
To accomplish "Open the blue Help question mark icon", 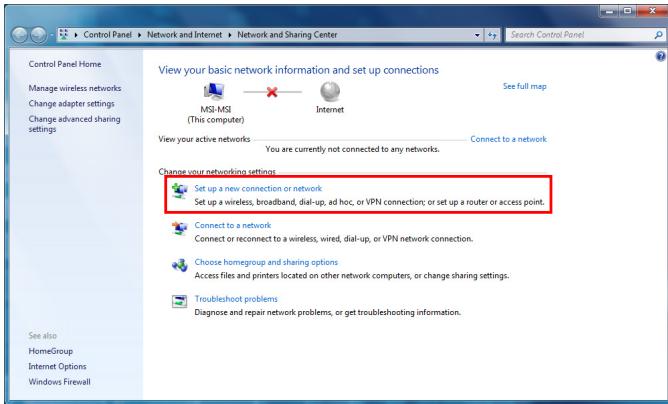I will point(660,56).
